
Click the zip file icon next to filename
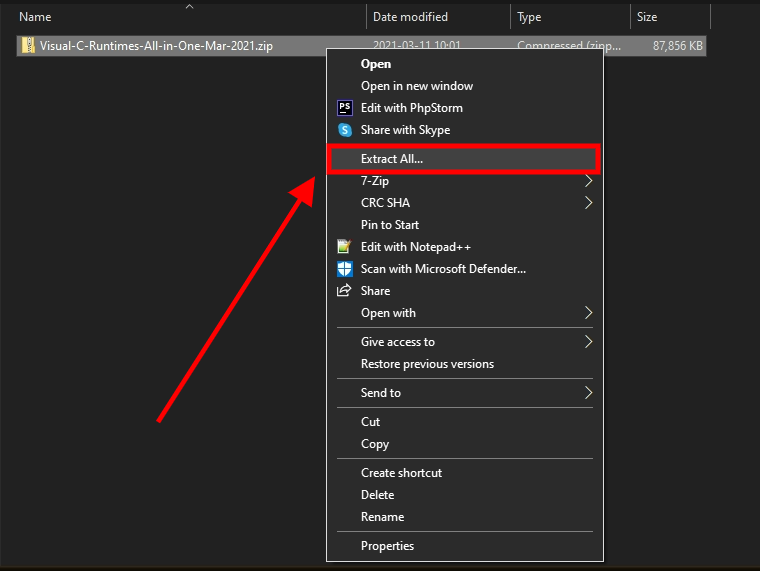click(28, 45)
